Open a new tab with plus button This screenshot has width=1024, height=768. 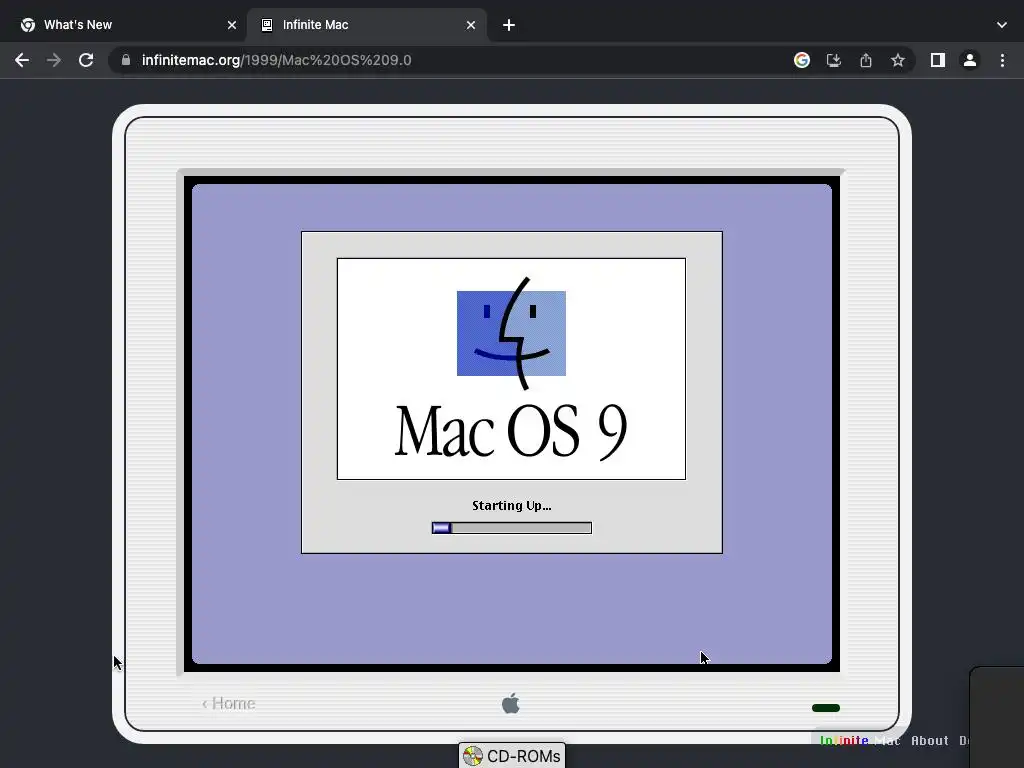click(509, 25)
